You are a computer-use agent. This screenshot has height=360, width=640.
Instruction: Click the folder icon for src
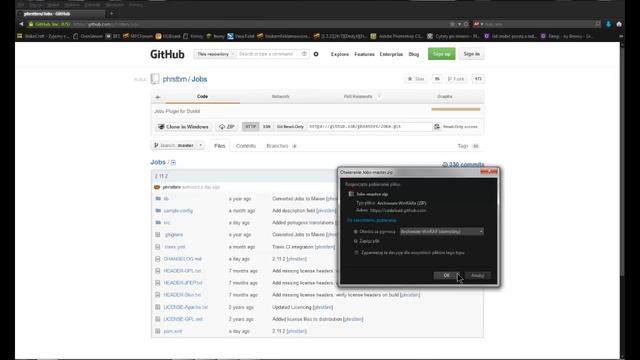pos(158,222)
